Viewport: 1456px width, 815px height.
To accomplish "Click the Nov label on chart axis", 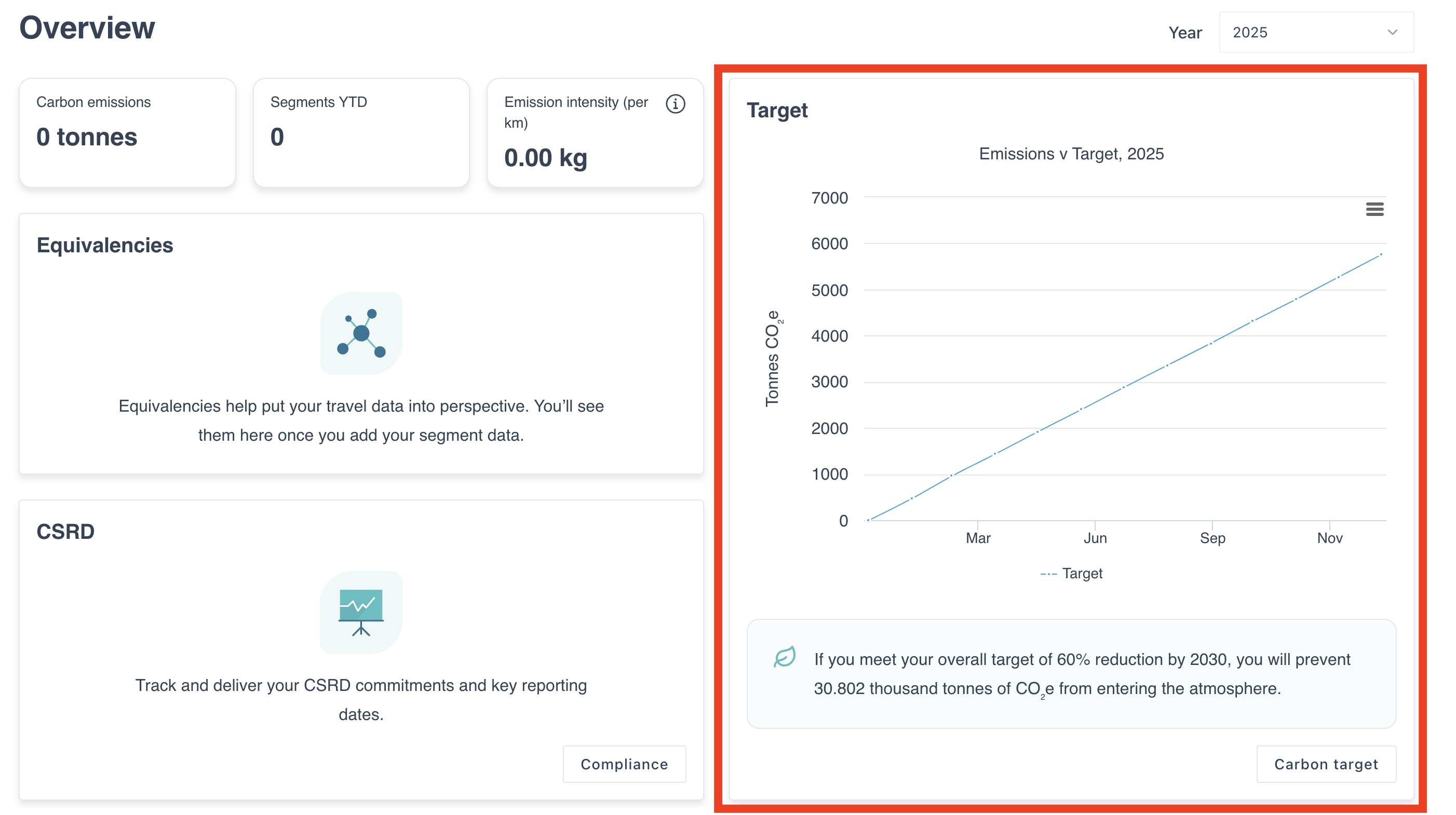I will pyautogui.click(x=1329, y=537).
